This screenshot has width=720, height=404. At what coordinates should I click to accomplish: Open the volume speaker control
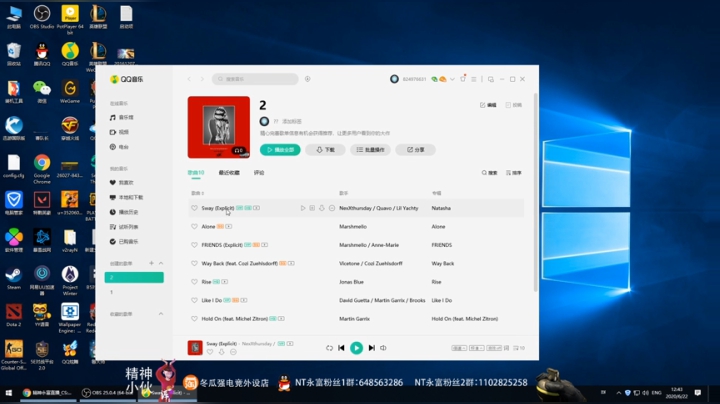(383, 348)
